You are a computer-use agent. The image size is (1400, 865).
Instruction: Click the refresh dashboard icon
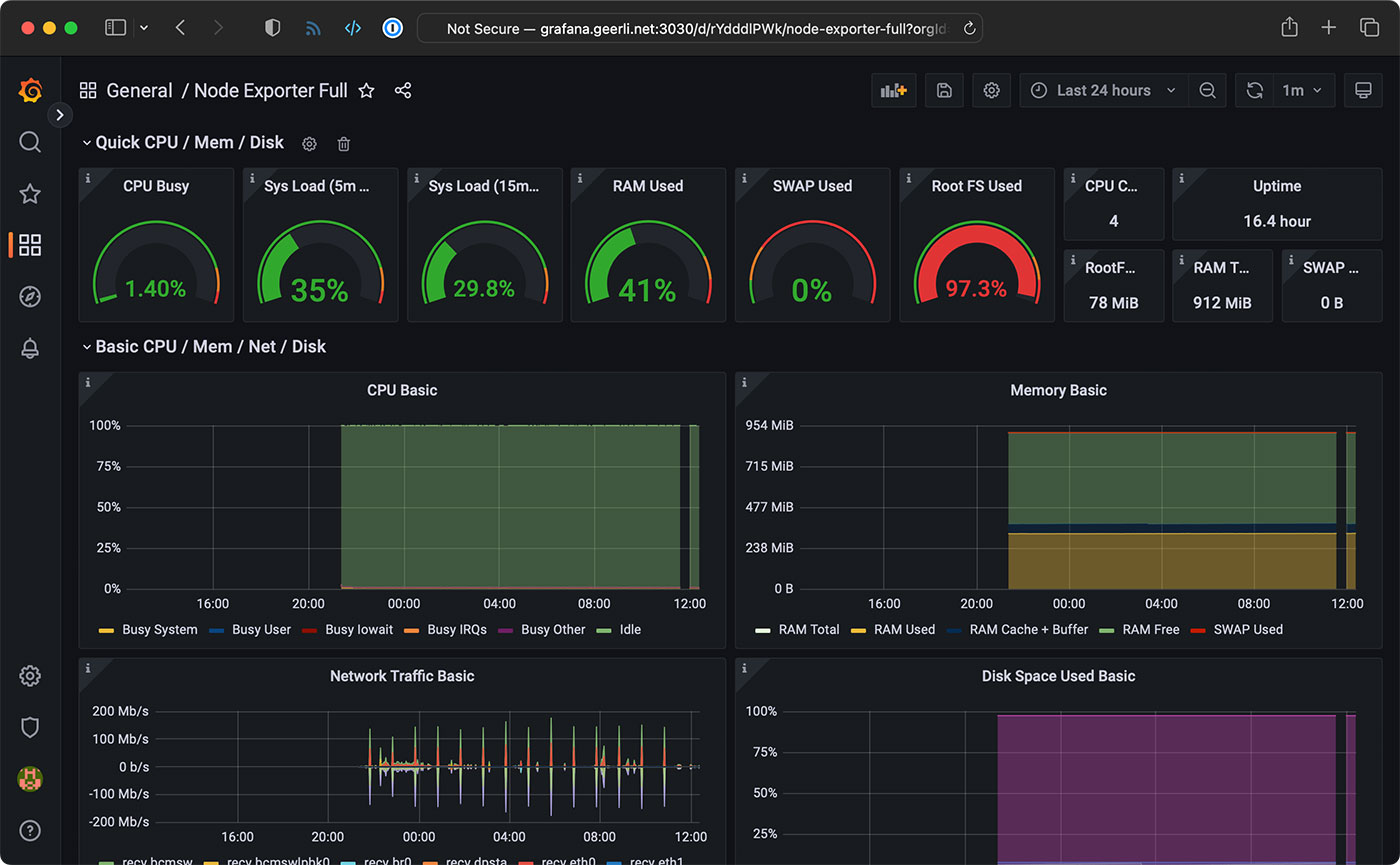point(1254,90)
